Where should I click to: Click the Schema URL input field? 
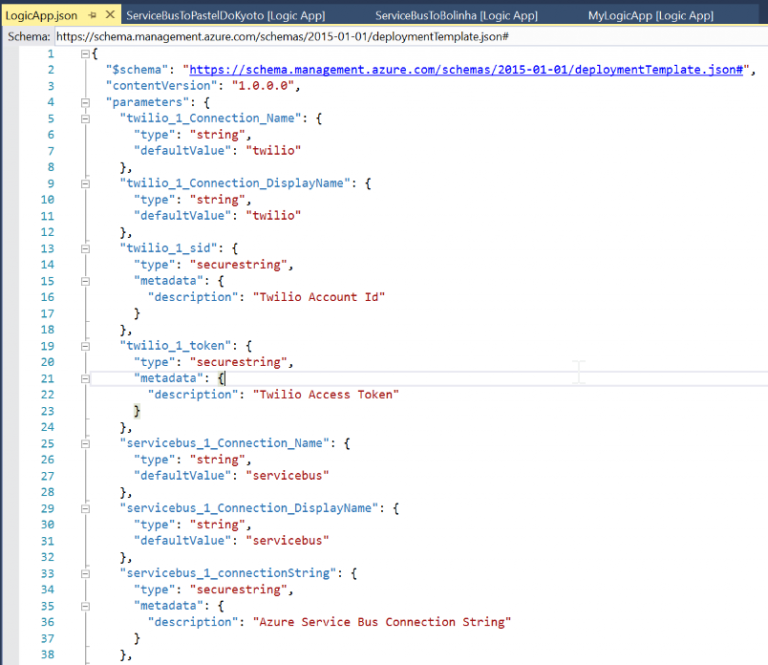[411, 36]
